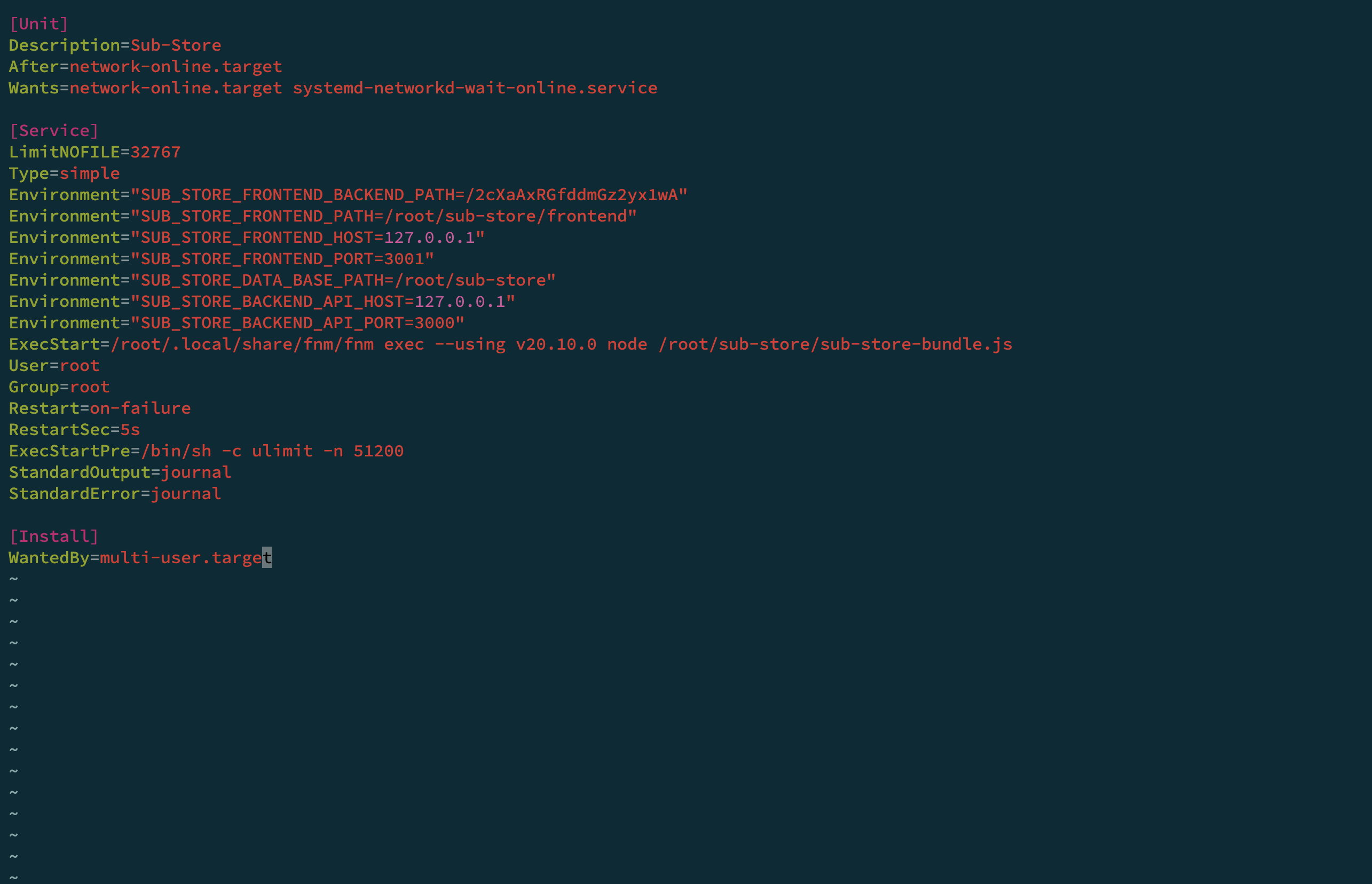This screenshot has height=884, width=1372.
Task: Click the StandardError=journal line
Action: click(115, 494)
